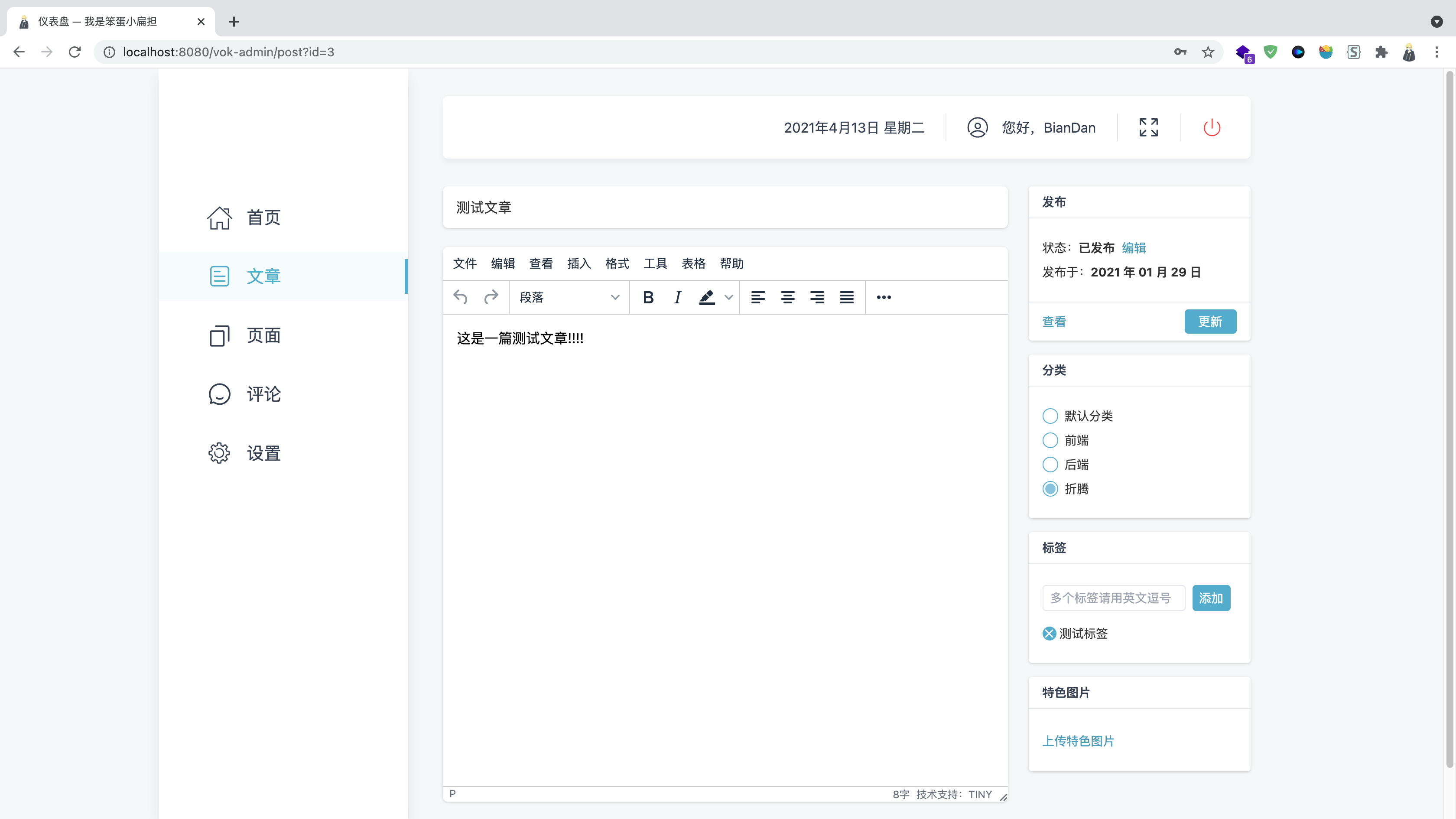Screen dimensions: 1456x819
Task: Toggle italic formatting in the editor
Action: [677, 297]
